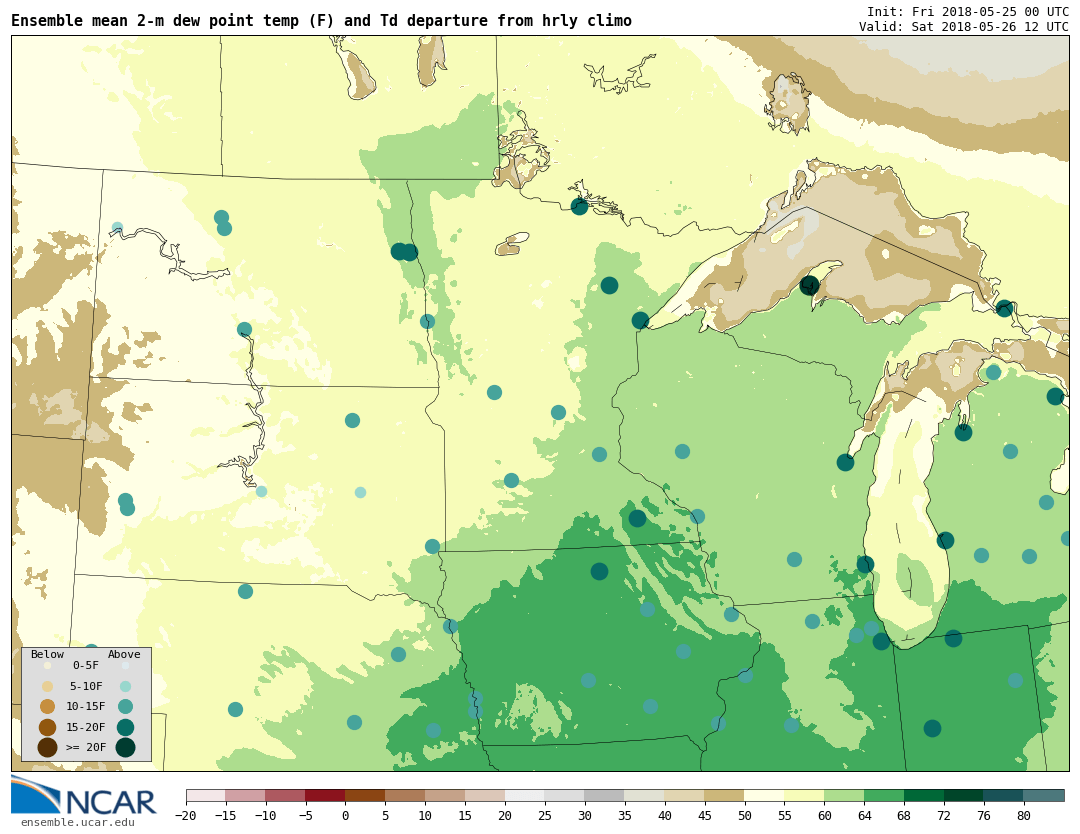Click the Init Fri 2018-05-25 00 UTC text

[968, 12]
